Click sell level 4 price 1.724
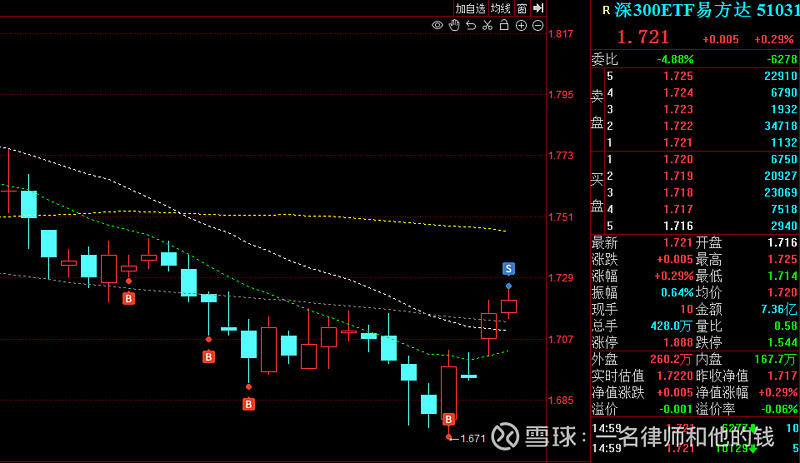Image resolution: width=800 pixels, height=463 pixels. [678, 93]
